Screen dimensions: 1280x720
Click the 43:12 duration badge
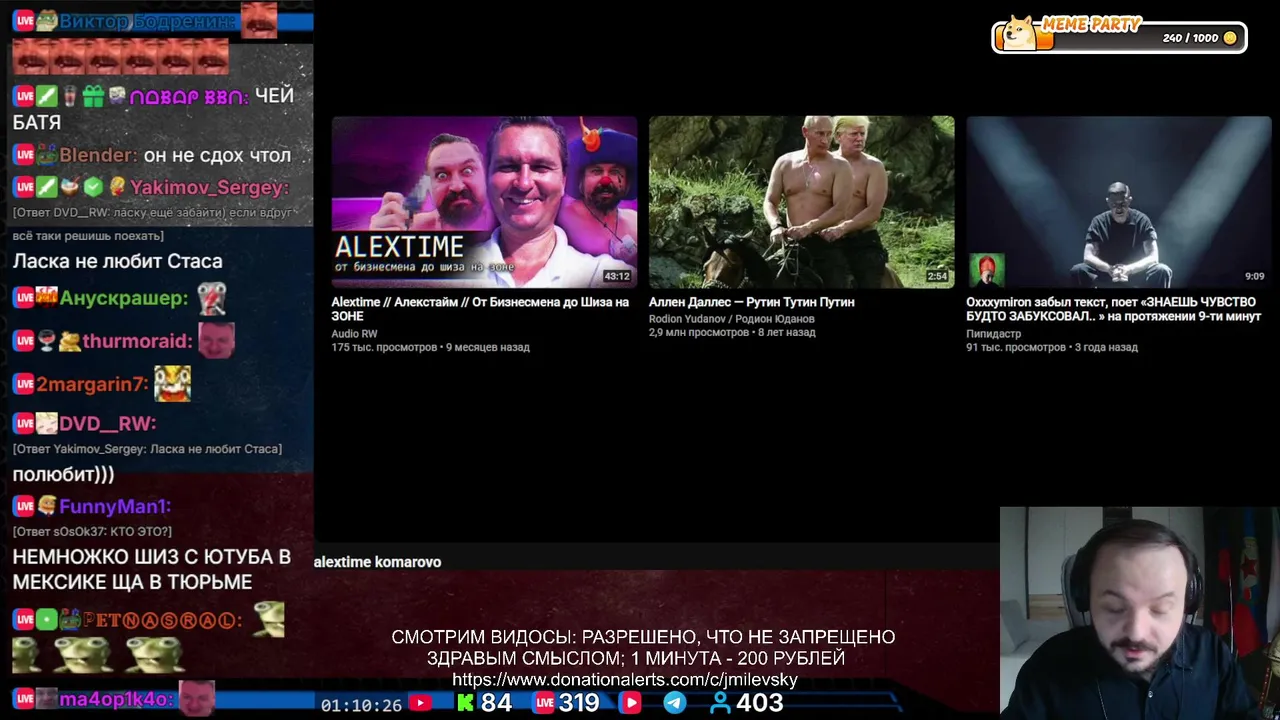617,276
